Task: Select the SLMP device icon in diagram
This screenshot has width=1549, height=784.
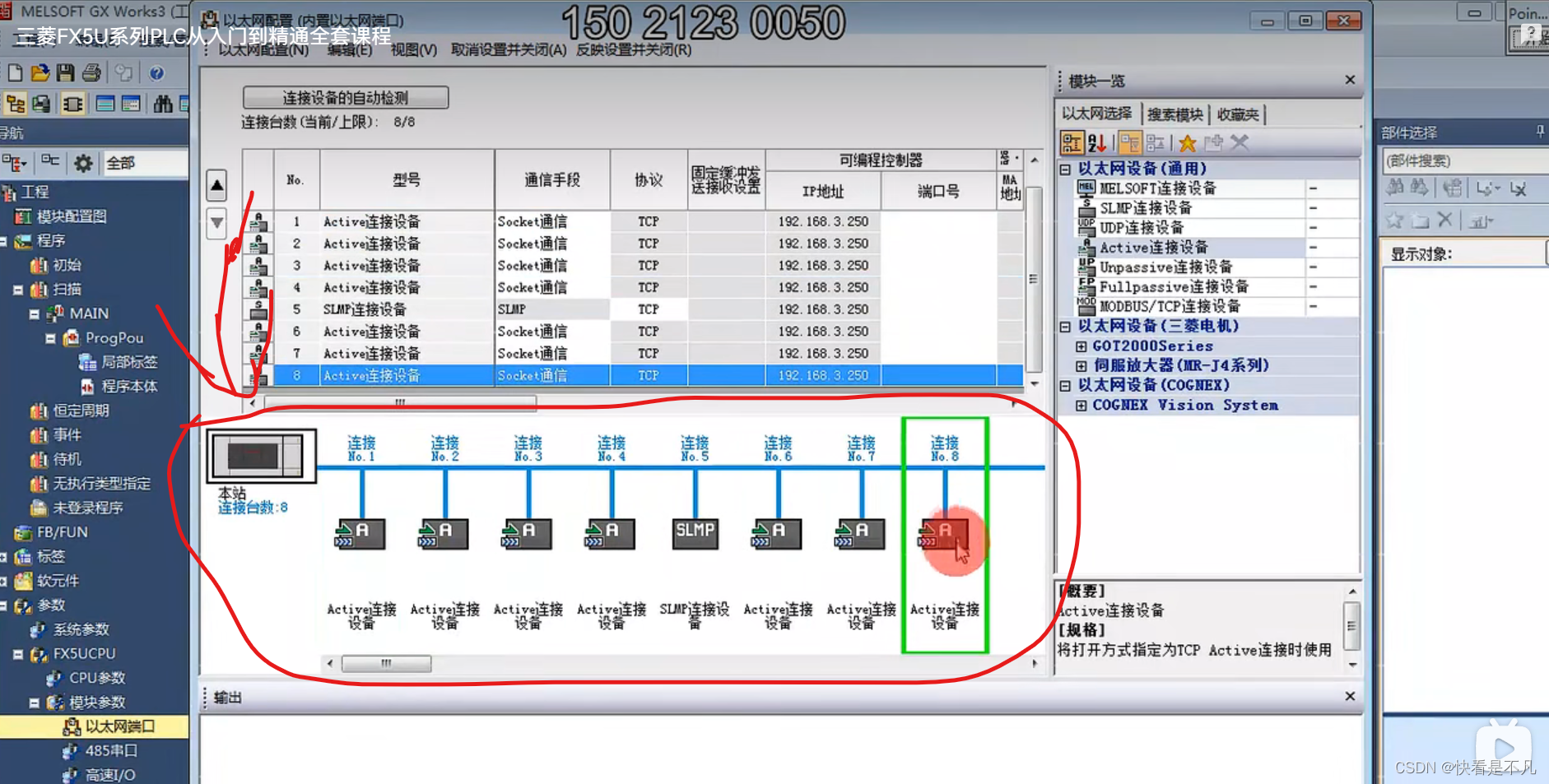Action: [x=695, y=534]
